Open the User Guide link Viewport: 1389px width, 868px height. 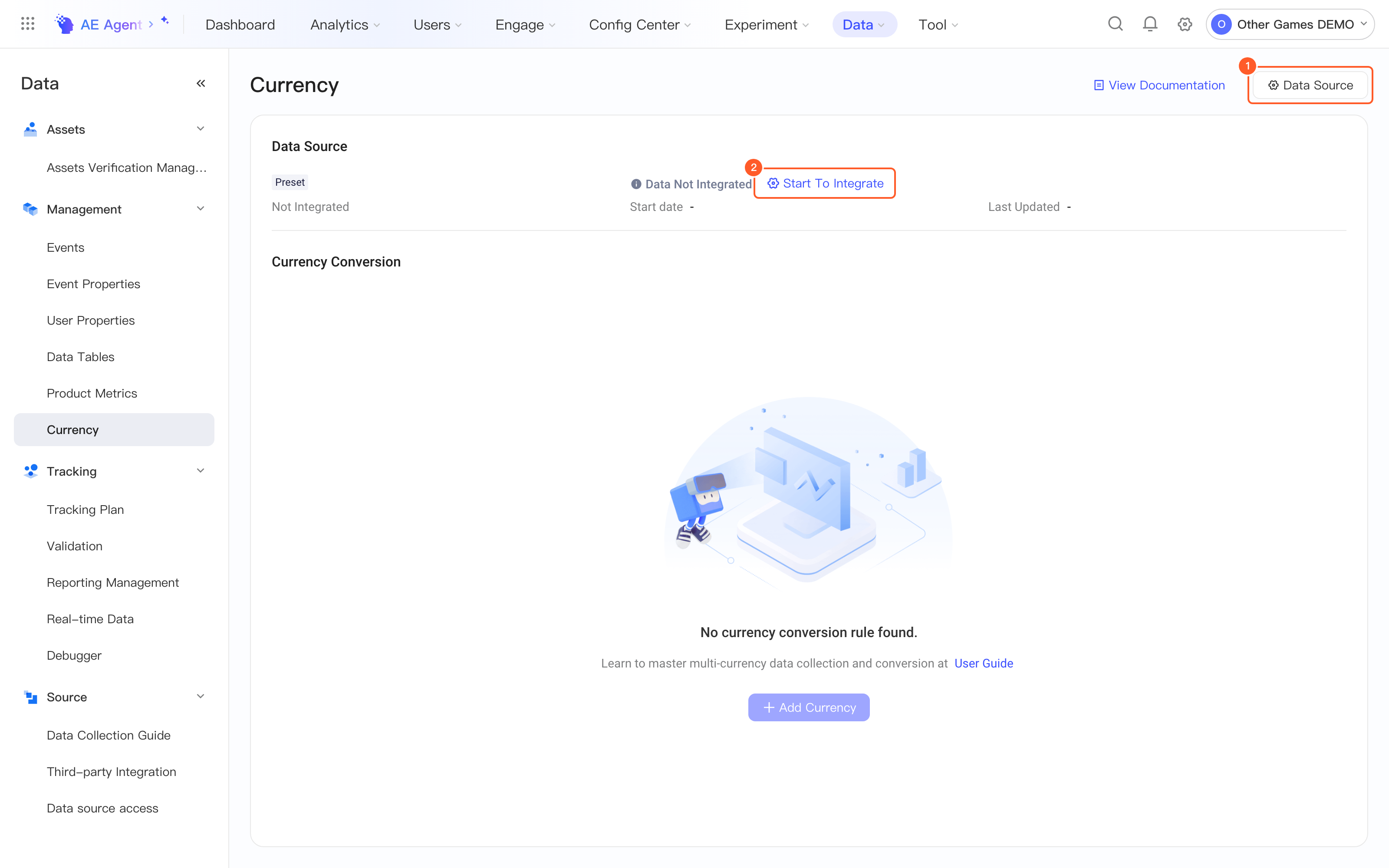pyautogui.click(x=983, y=663)
